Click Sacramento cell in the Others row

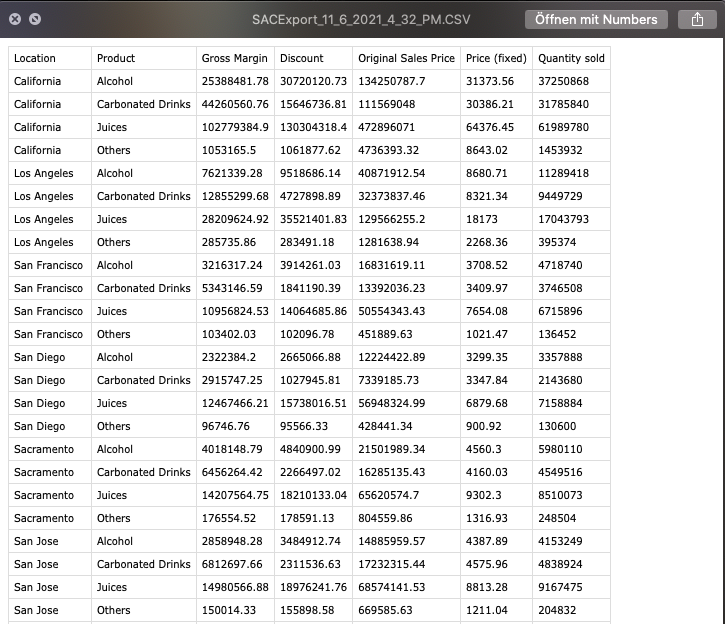[43, 518]
